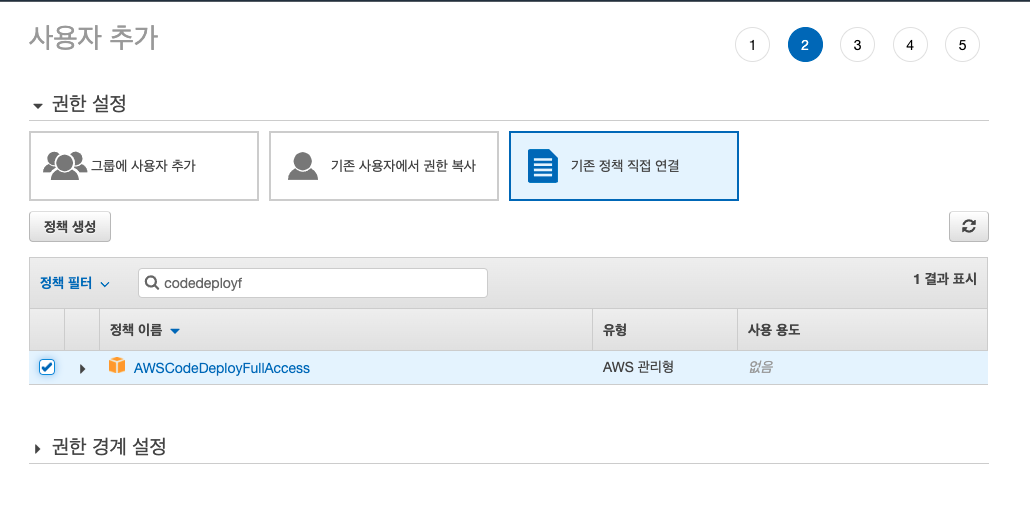The image size is (1030, 518).
Task: Expand the AWSCodeDeployFullAccess row details arrow
Action: [82, 368]
